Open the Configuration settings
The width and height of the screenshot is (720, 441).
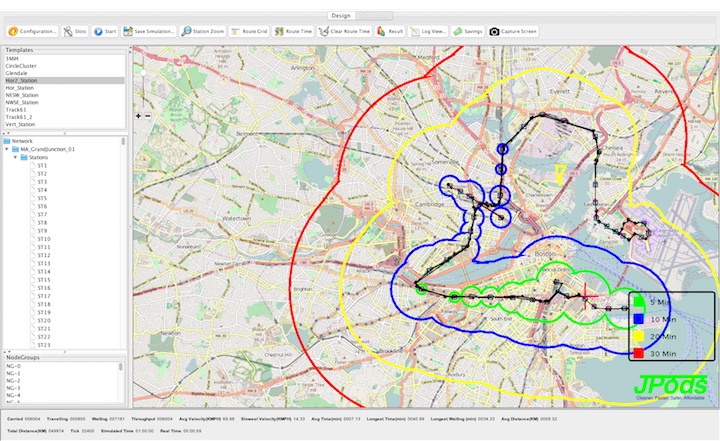point(31,31)
